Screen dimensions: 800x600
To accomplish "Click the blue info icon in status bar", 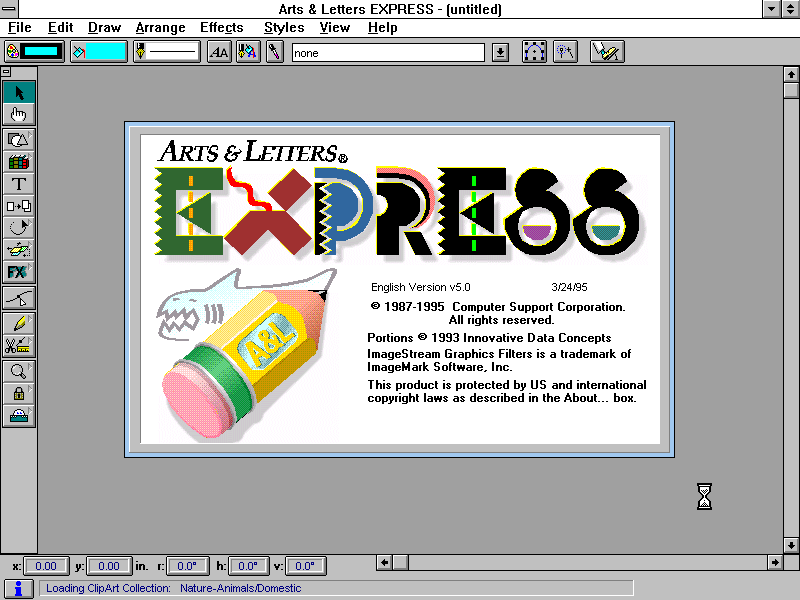I will pos(18,589).
